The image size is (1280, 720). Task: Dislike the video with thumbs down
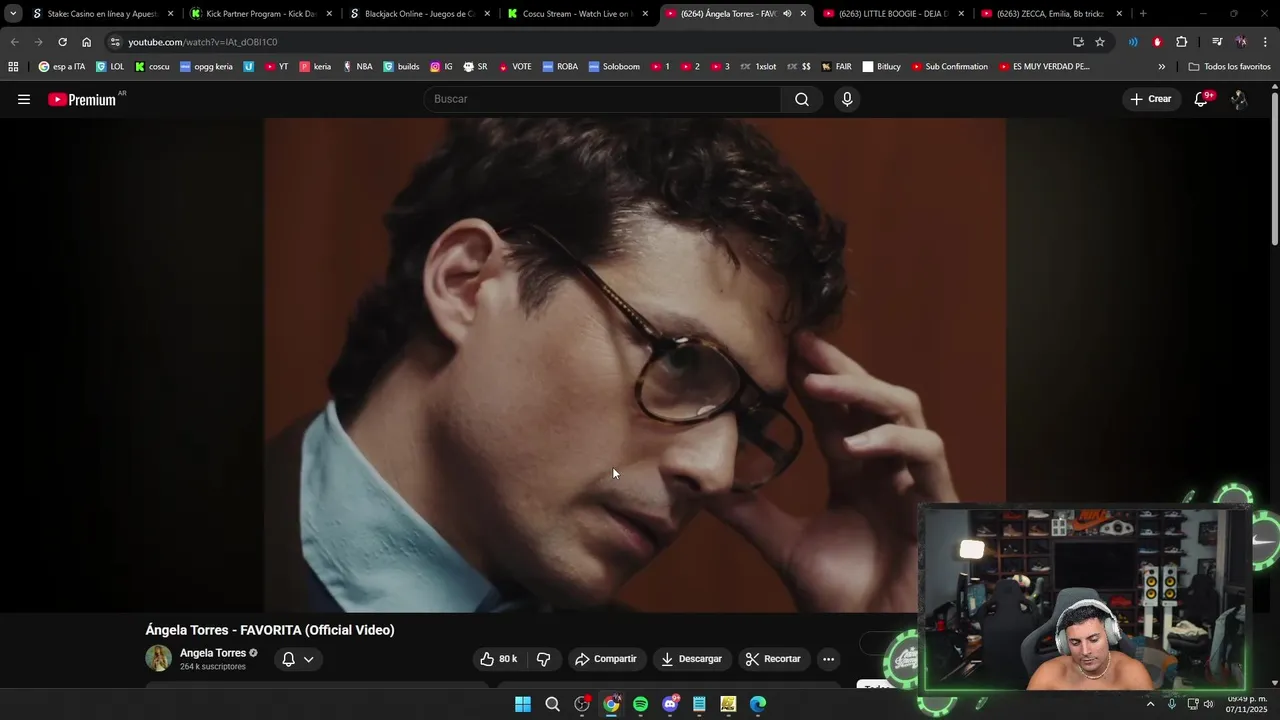coord(543,659)
